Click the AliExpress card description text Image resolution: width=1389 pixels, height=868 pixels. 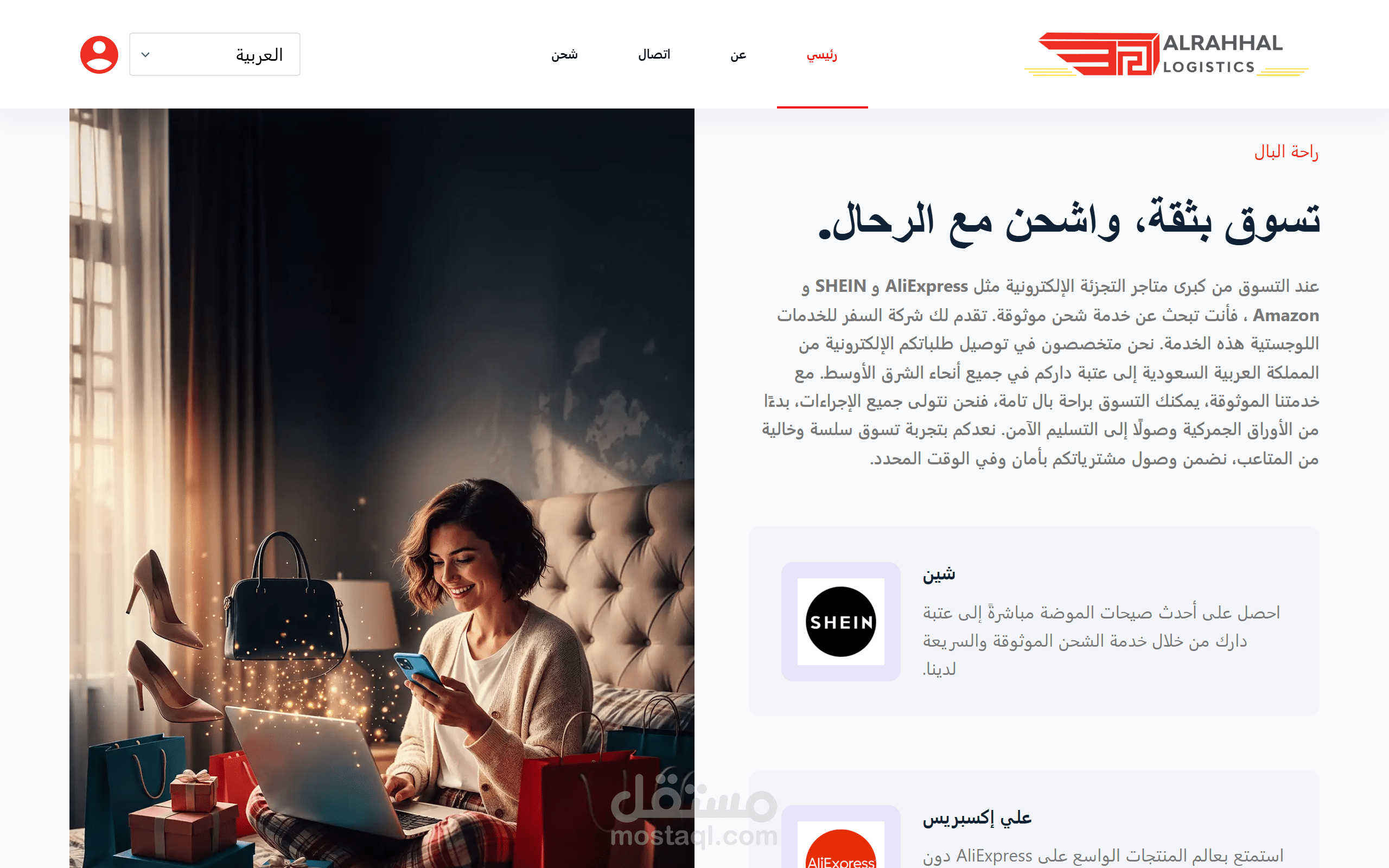1103,856
